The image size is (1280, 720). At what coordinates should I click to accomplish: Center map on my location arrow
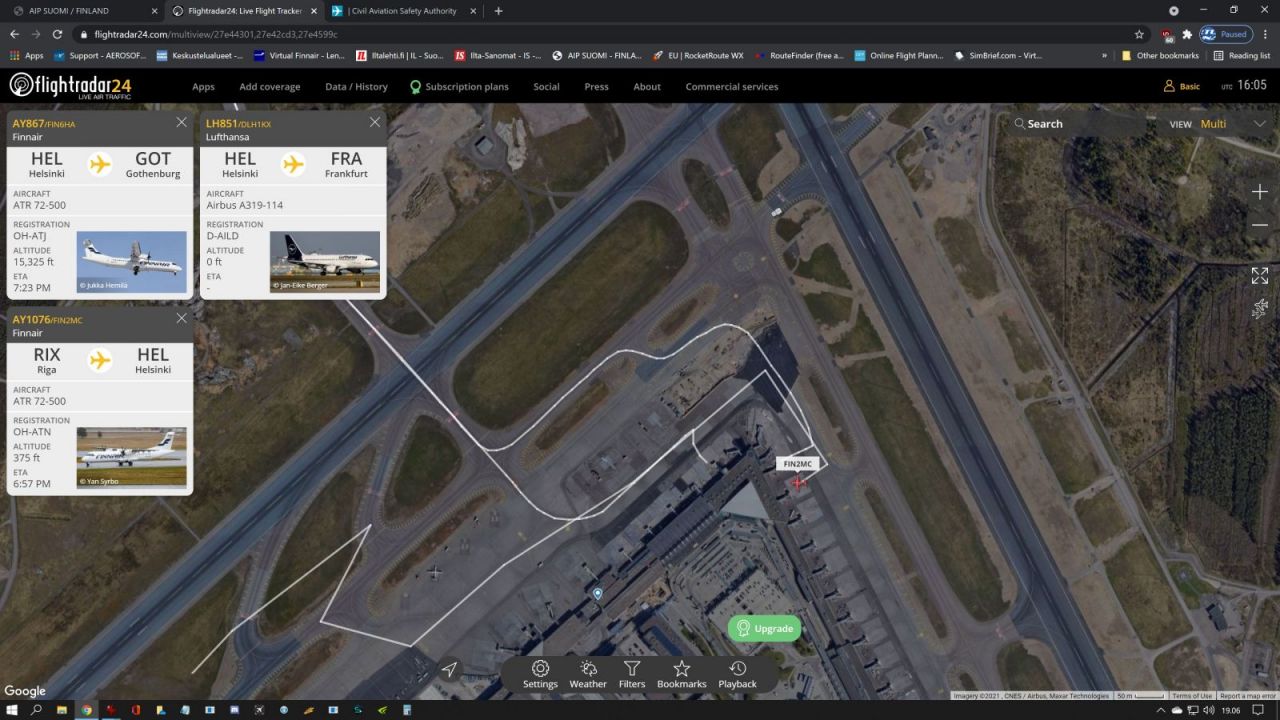449,670
